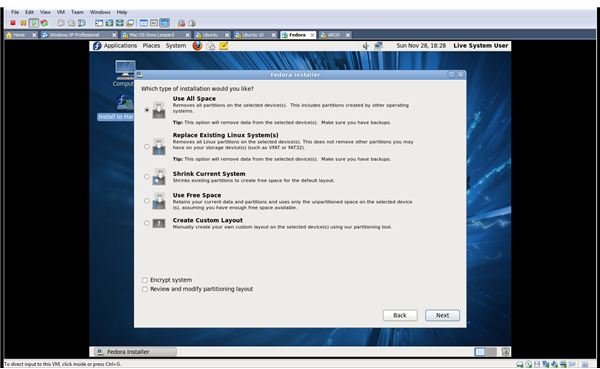Select the Shrink Current System radio button
600x369 pixels.
tap(147, 177)
